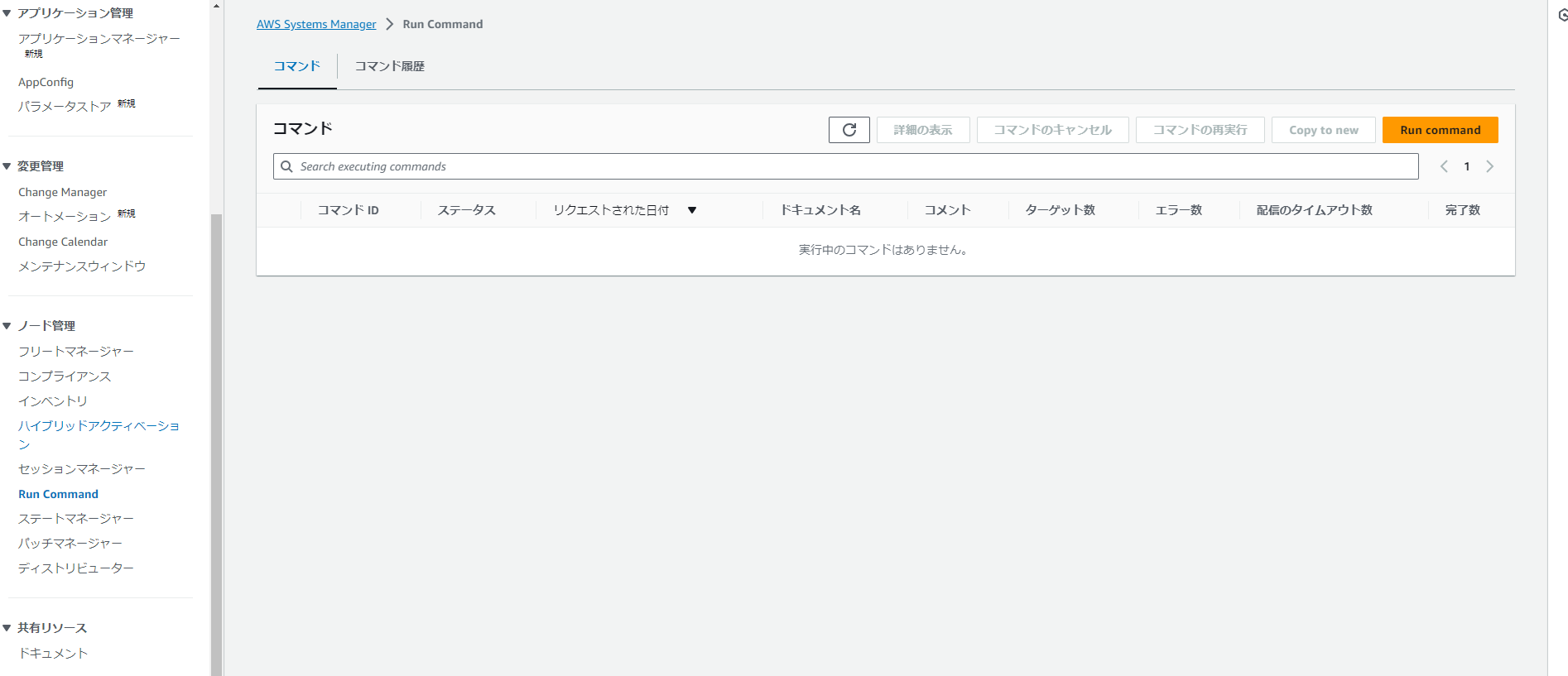Click the refresh icon button

click(x=849, y=130)
